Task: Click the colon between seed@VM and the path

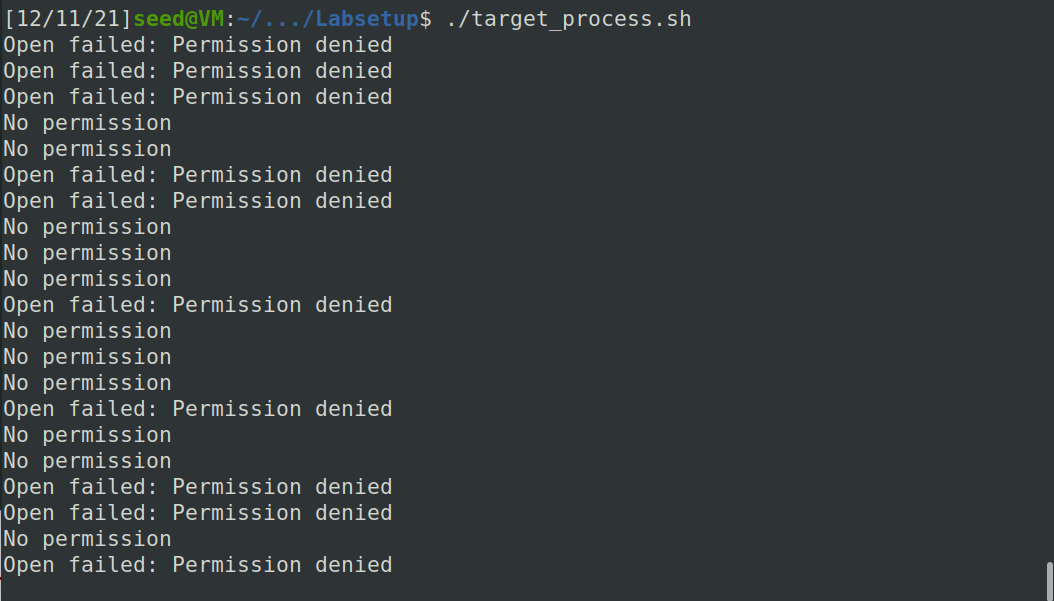Action: point(231,19)
